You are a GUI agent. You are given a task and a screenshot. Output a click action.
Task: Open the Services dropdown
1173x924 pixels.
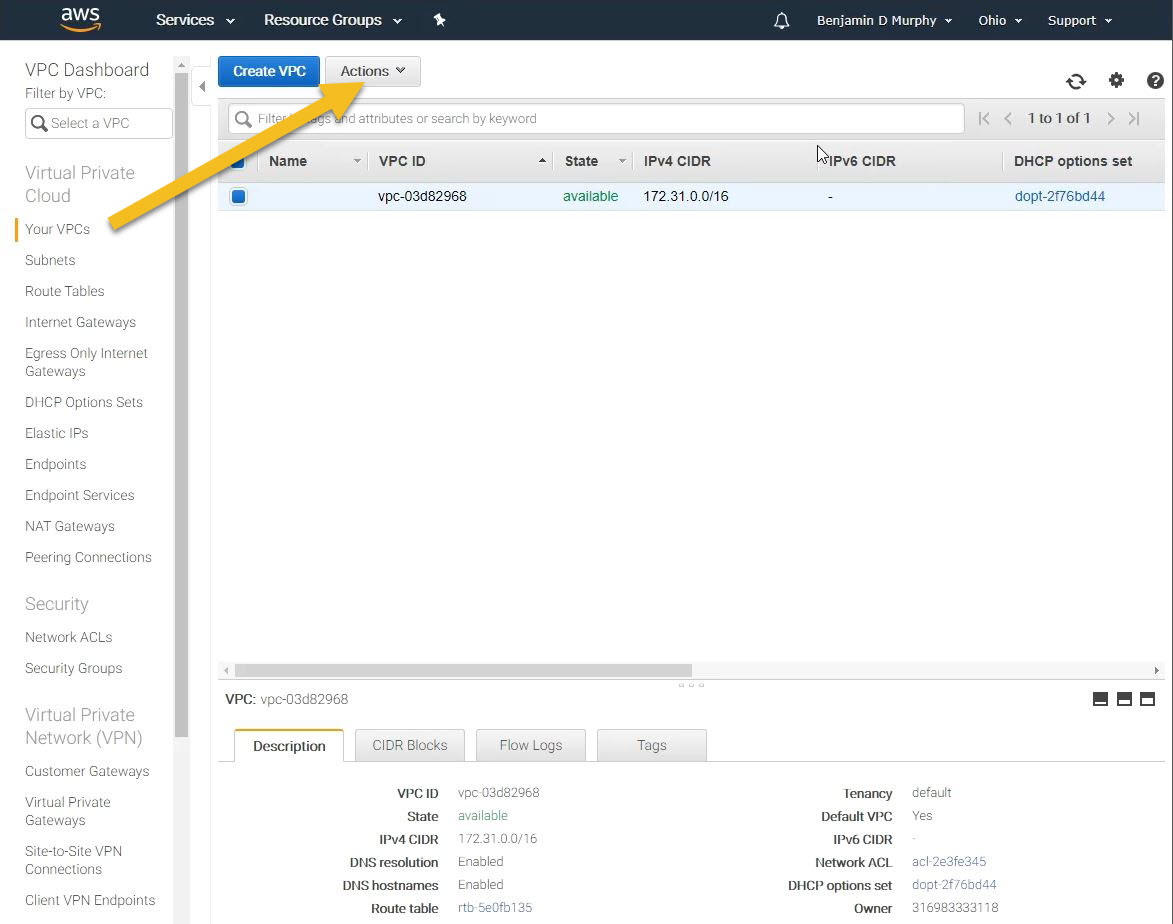click(195, 20)
